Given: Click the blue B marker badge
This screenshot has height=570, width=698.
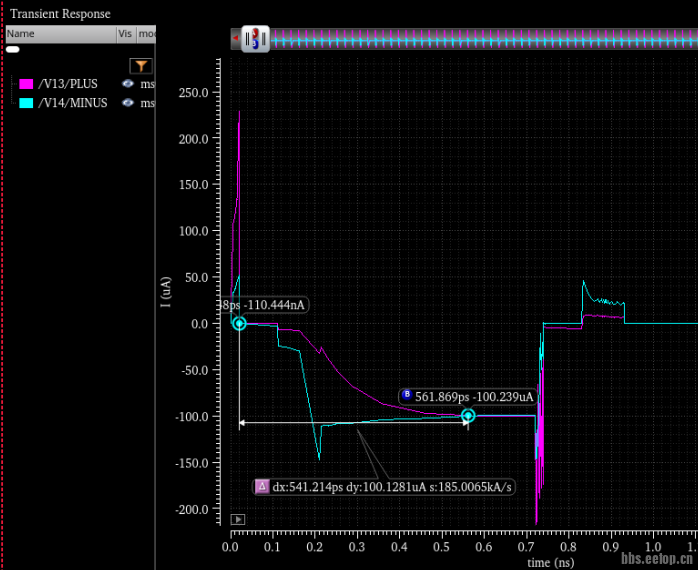Looking at the screenshot, I should 406,395.
